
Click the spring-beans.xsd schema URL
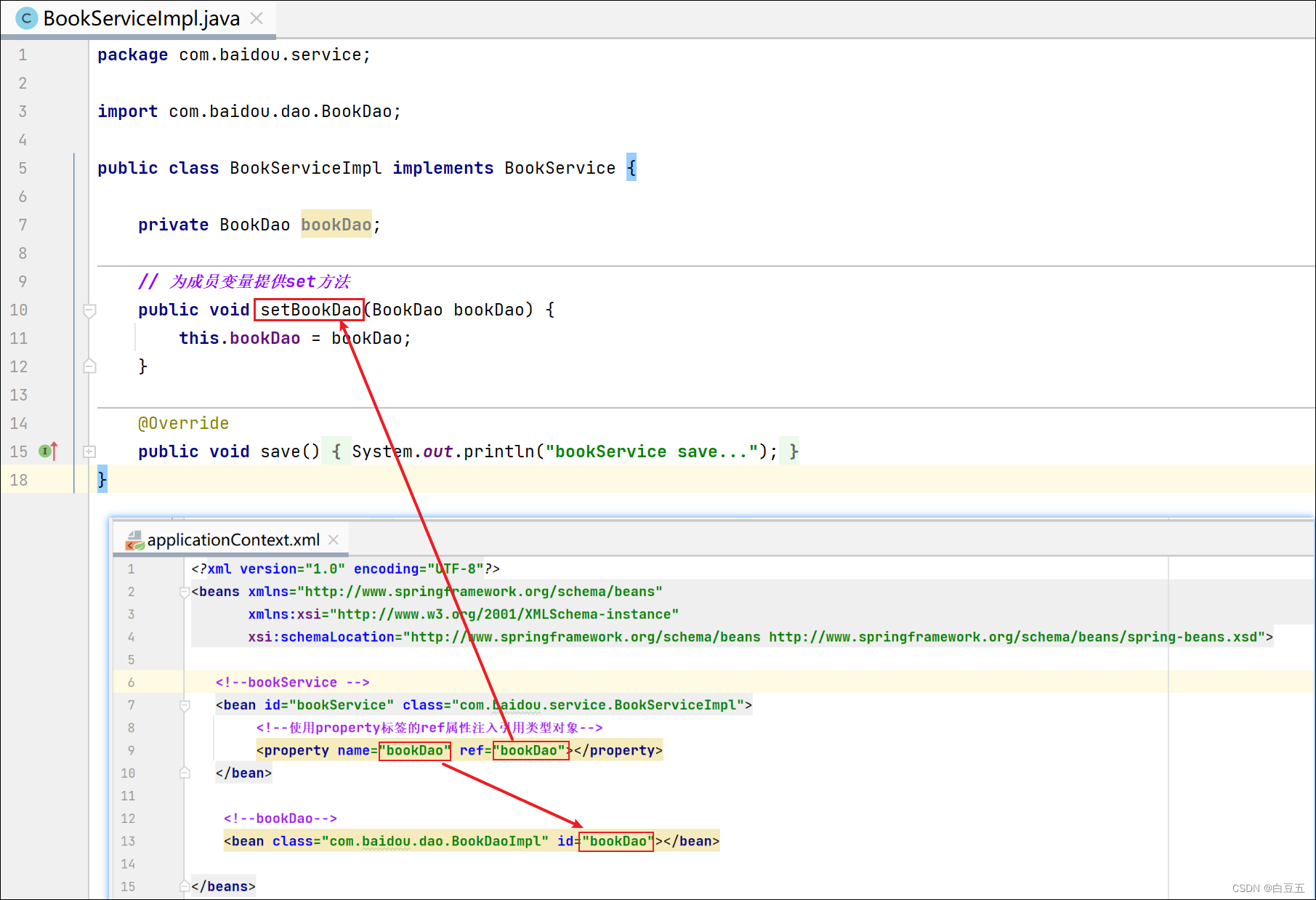(x=1016, y=637)
